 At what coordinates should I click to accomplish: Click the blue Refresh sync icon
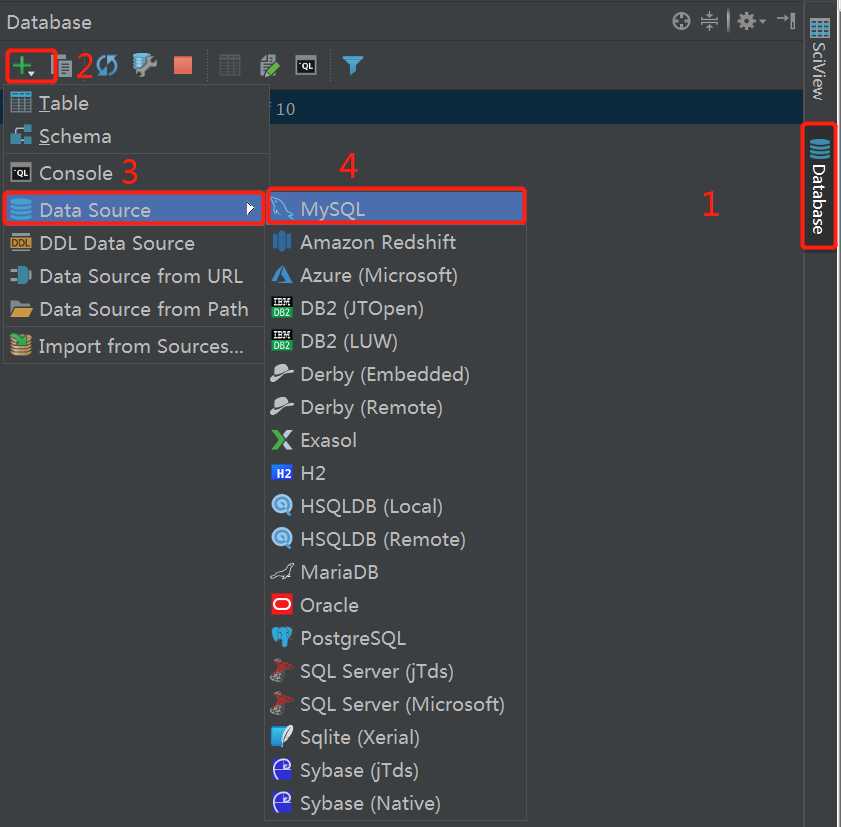pos(107,65)
